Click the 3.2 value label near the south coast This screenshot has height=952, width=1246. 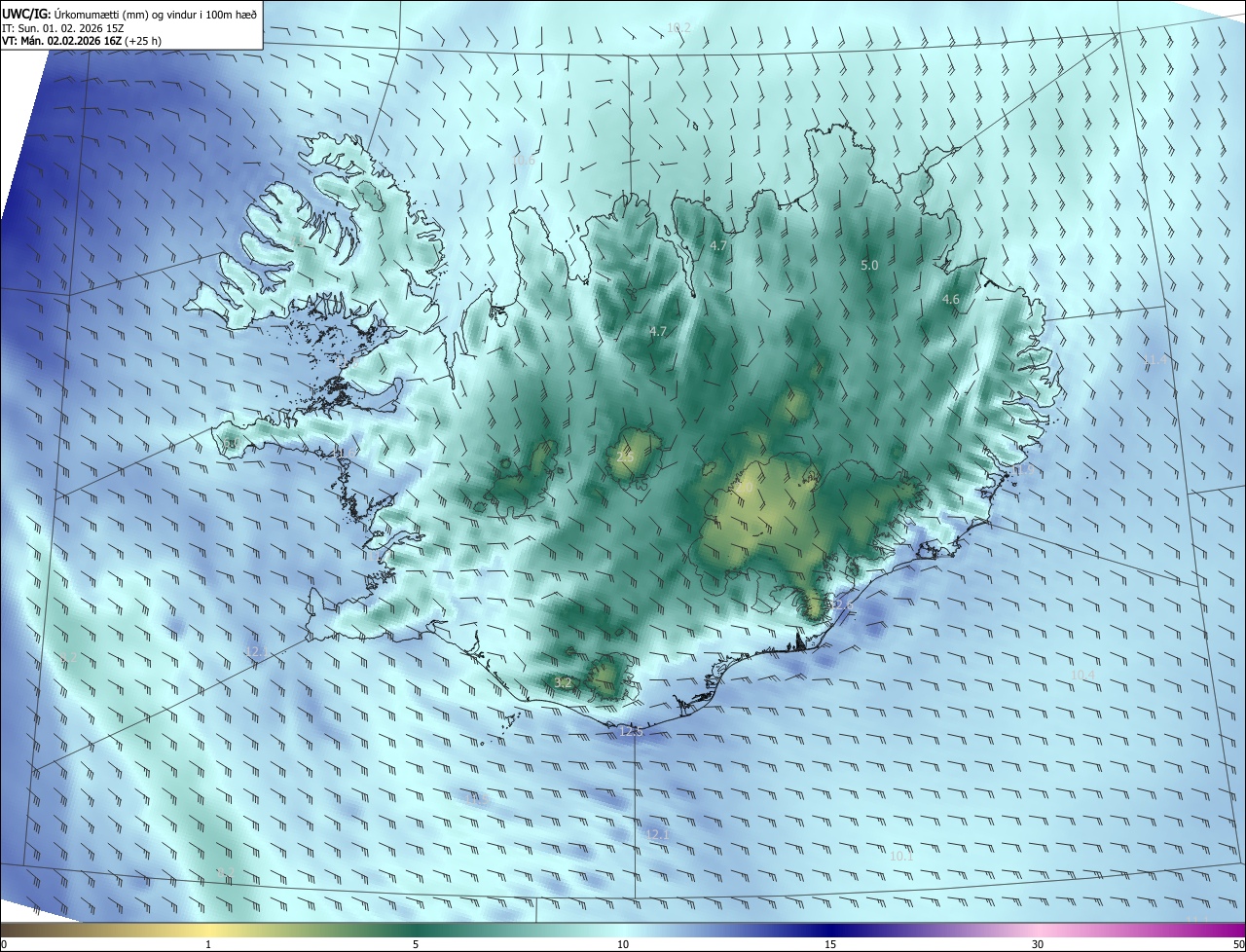coord(563,682)
